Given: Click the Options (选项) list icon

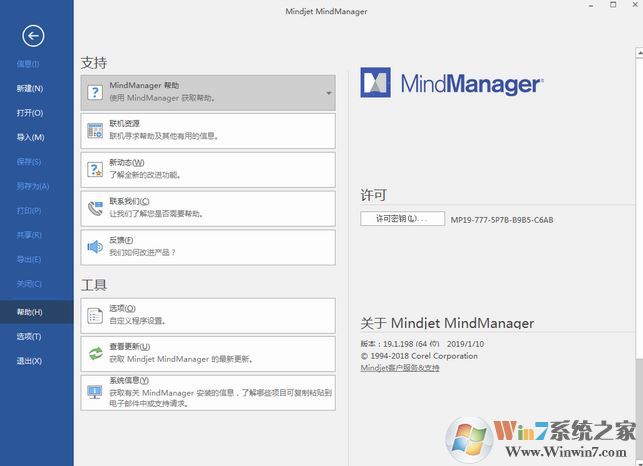Looking at the screenshot, I should [x=95, y=316].
